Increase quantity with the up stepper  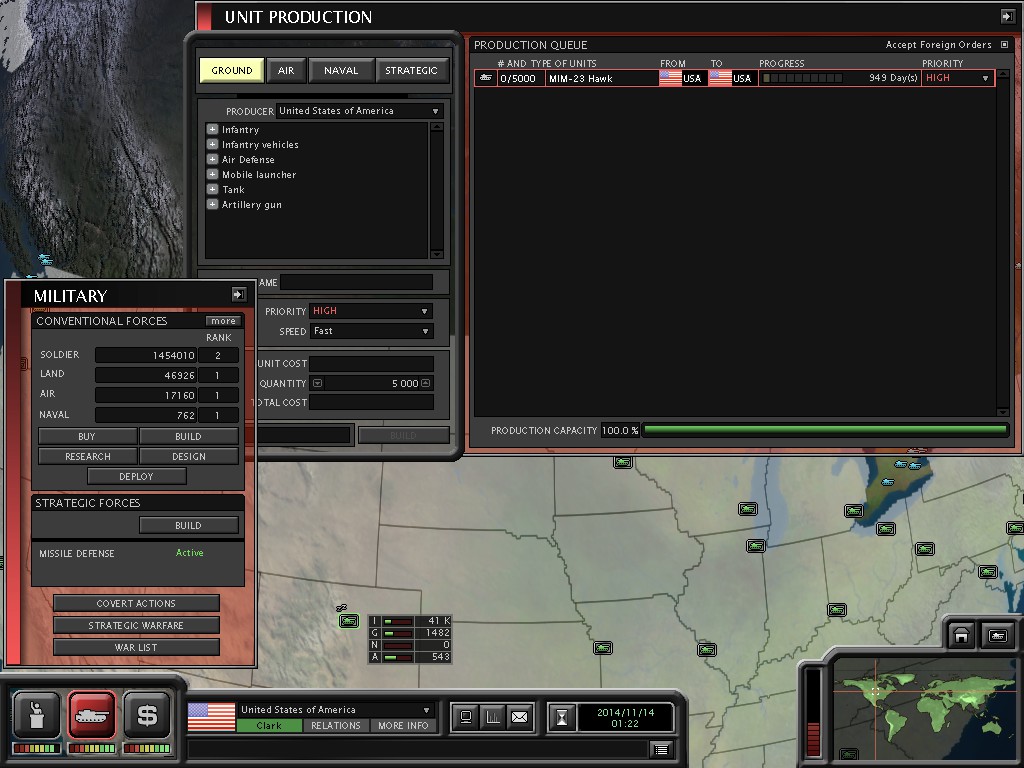pos(426,383)
